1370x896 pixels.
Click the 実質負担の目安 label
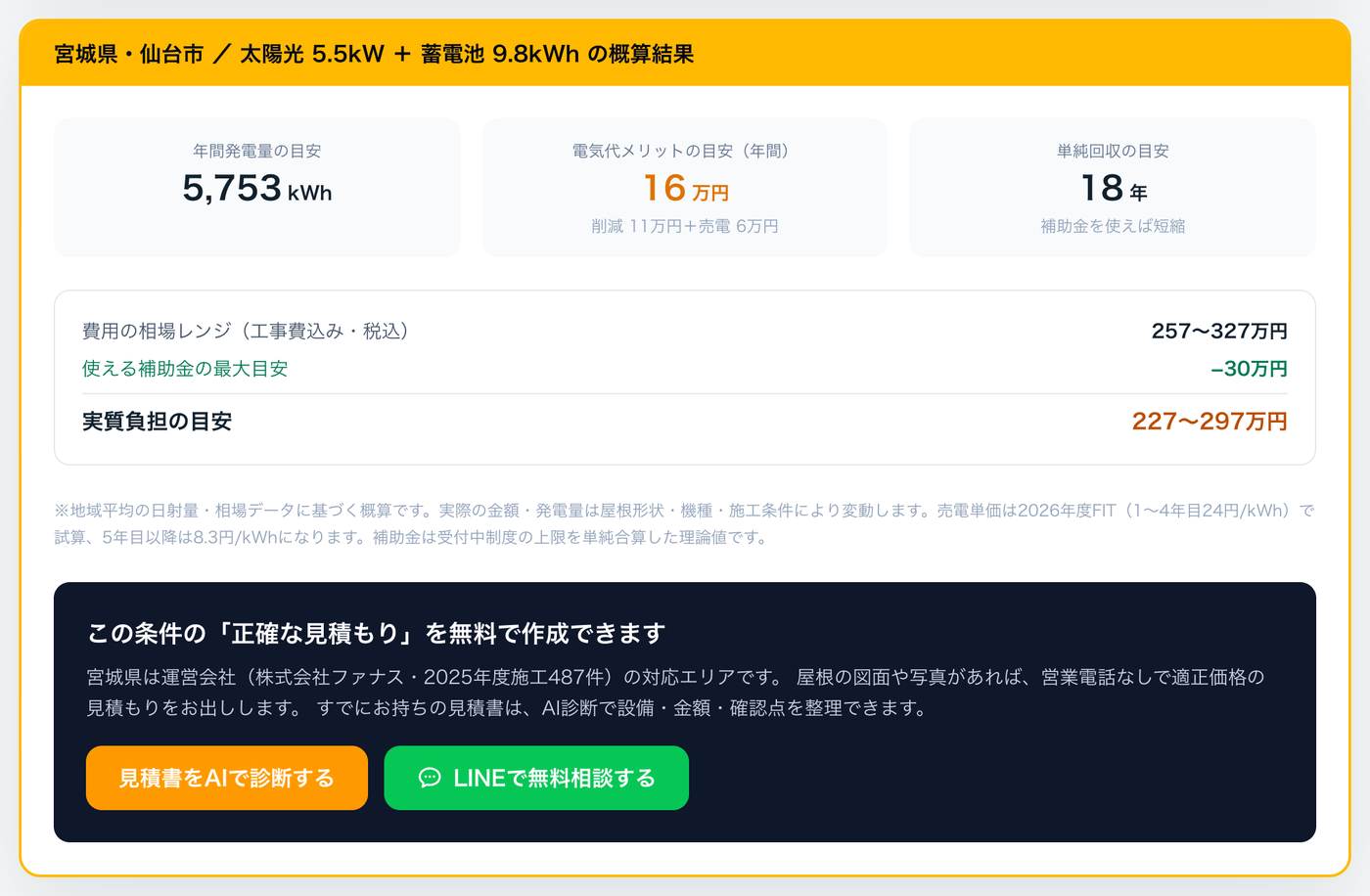click(158, 422)
